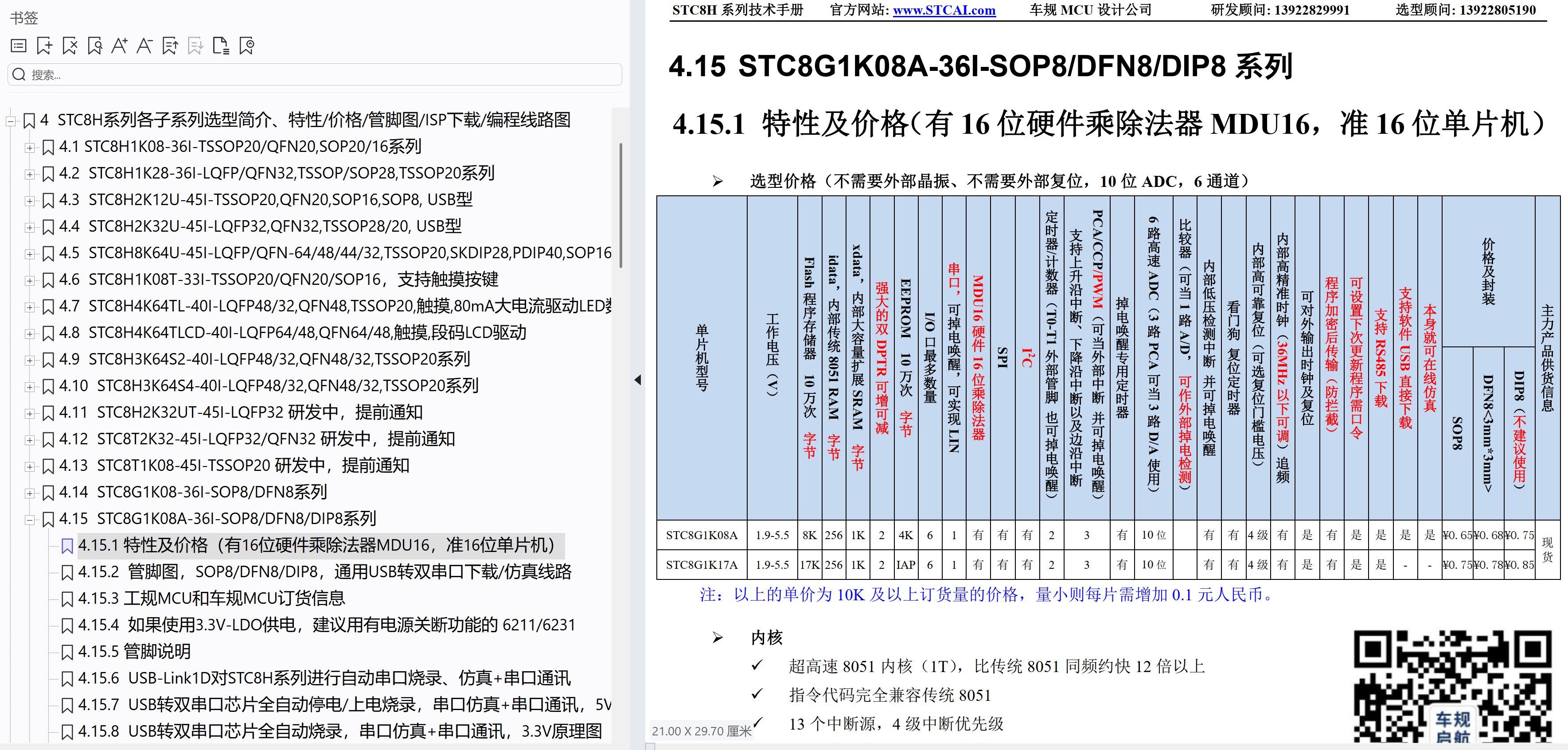Viewport: 1568px width, 750px height.
Task: Click the move bookmark up icon
Action: [171, 46]
